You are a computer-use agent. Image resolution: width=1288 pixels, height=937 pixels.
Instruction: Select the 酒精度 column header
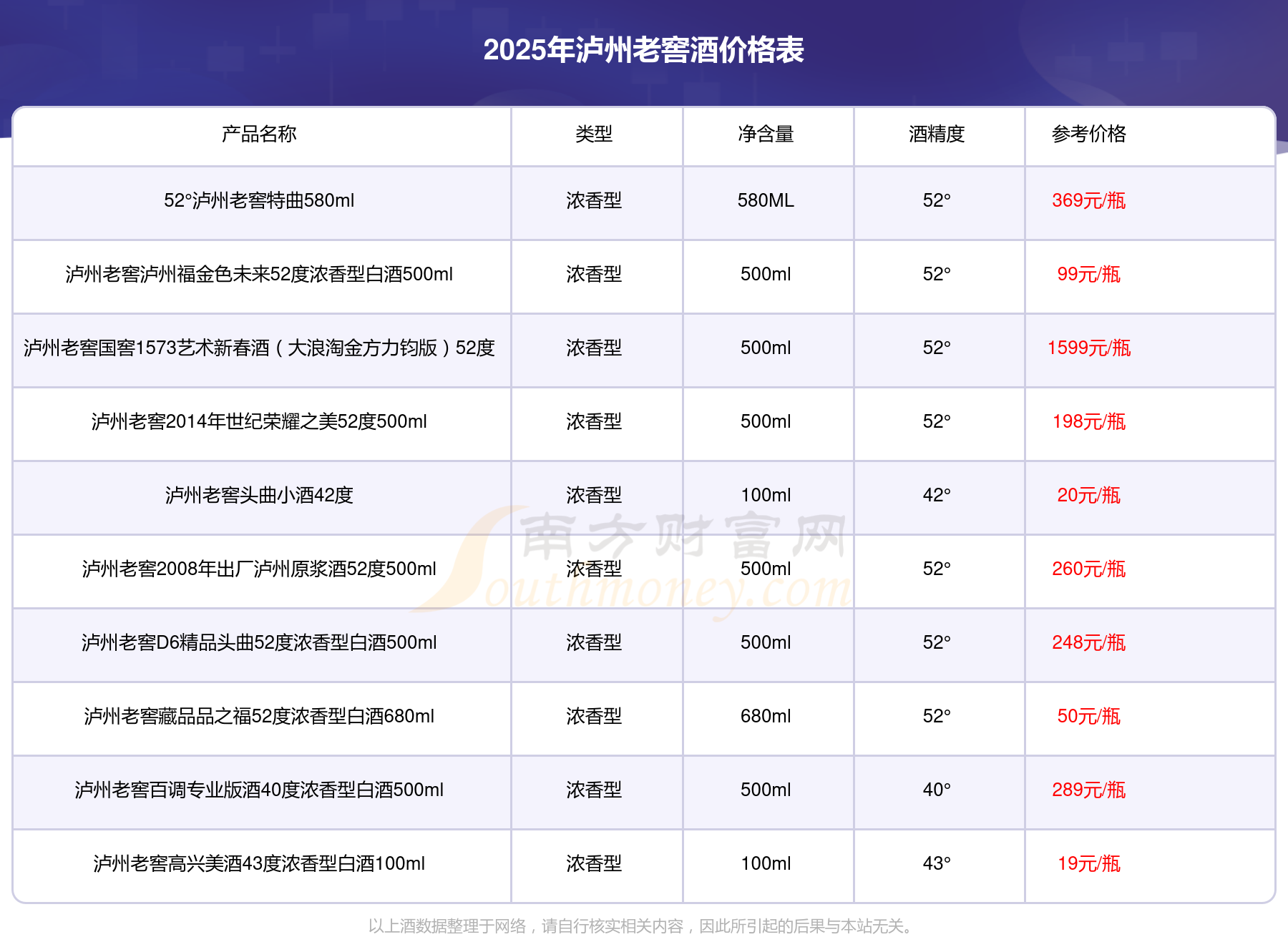(937, 134)
